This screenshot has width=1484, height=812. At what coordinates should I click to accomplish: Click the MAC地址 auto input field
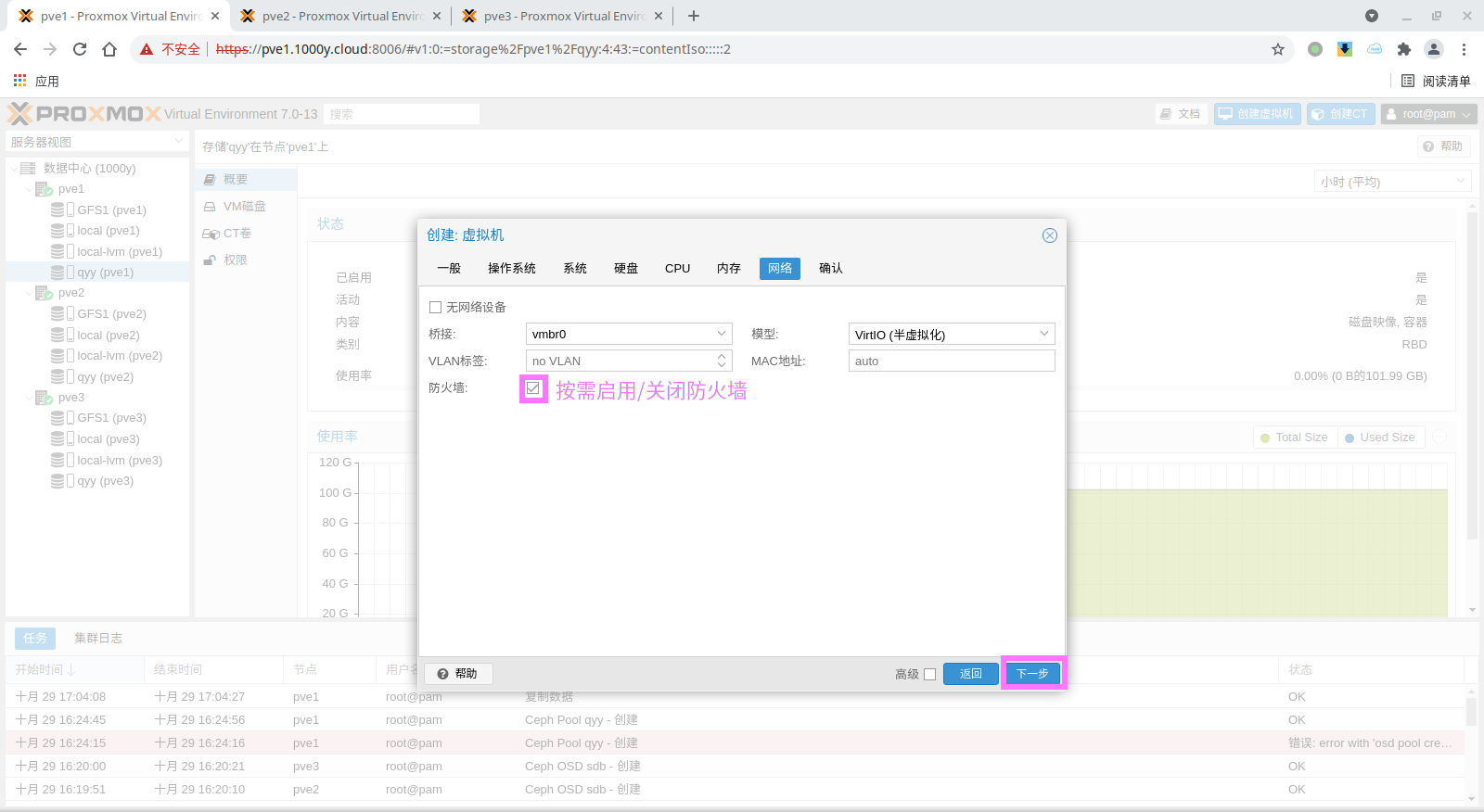[951, 361]
